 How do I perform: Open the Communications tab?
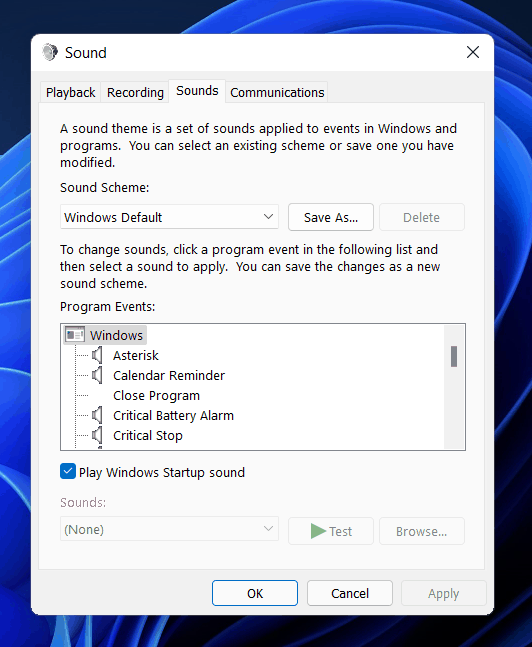[x=277, y=92]
